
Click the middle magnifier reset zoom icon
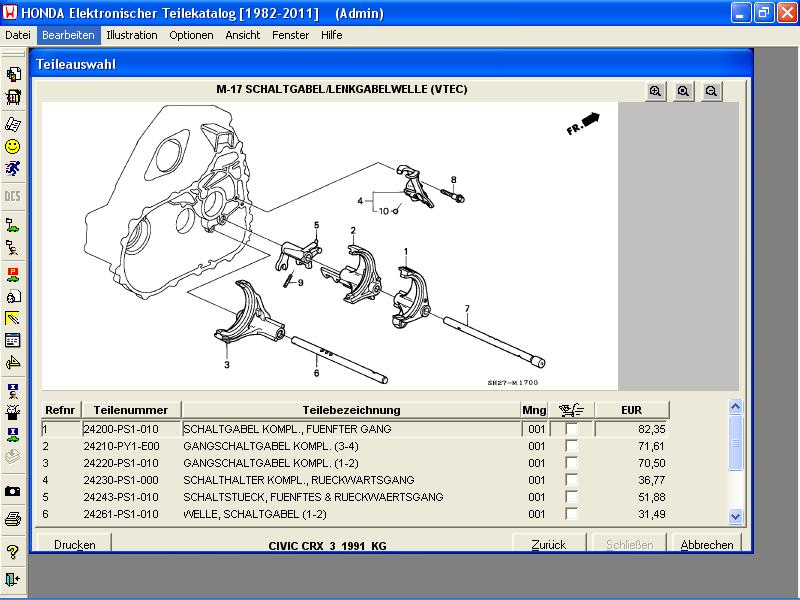683,91
